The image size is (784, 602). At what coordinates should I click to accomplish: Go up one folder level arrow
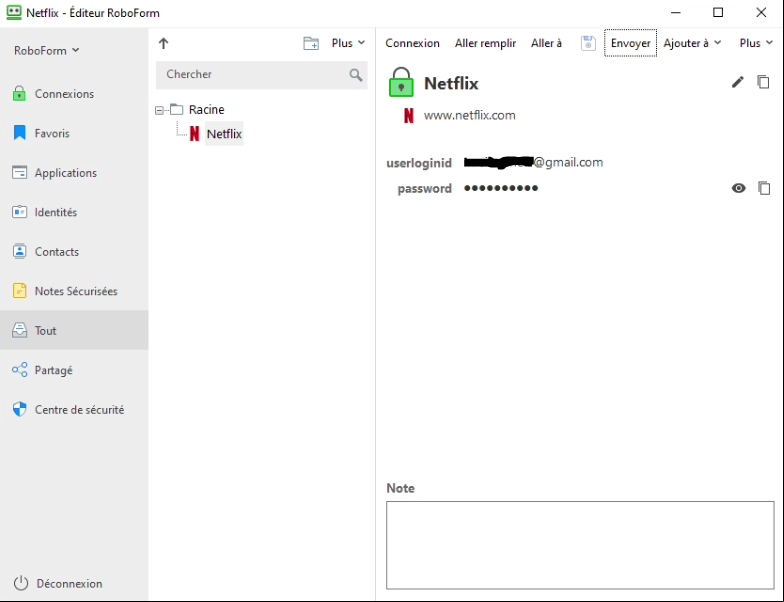[164, 44]
